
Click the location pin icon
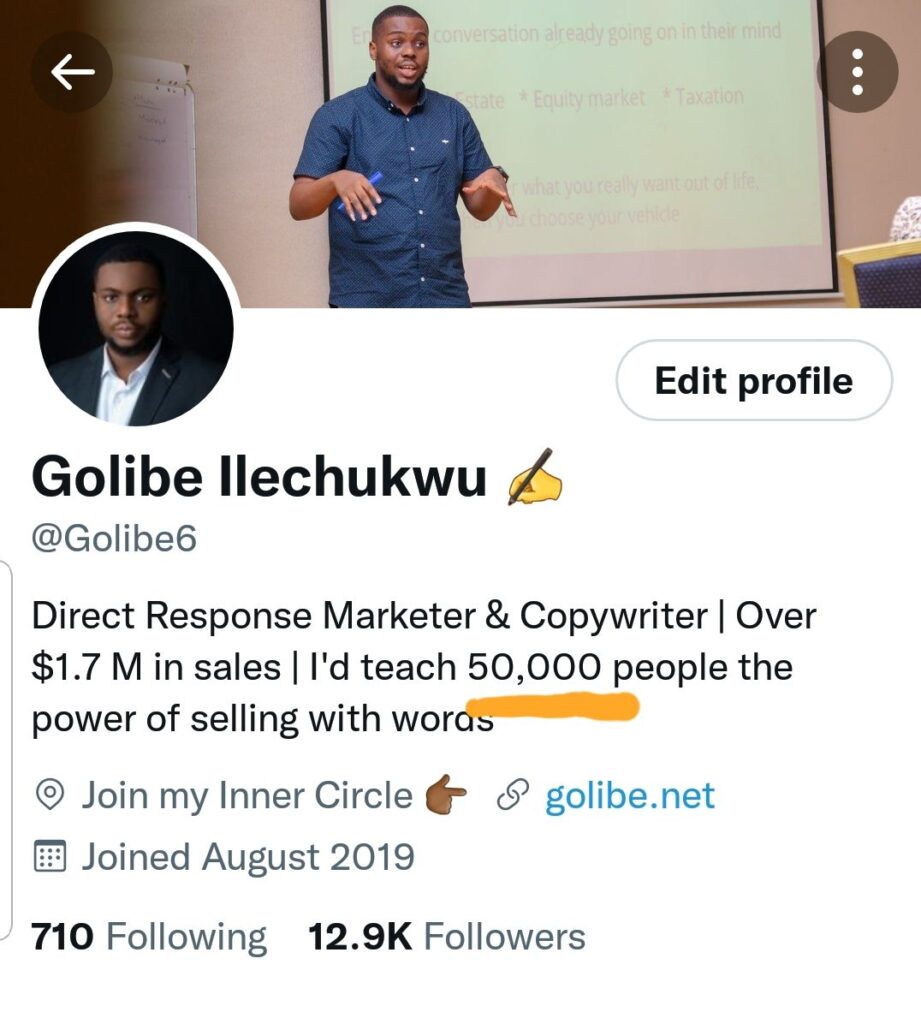coord(49,795)
